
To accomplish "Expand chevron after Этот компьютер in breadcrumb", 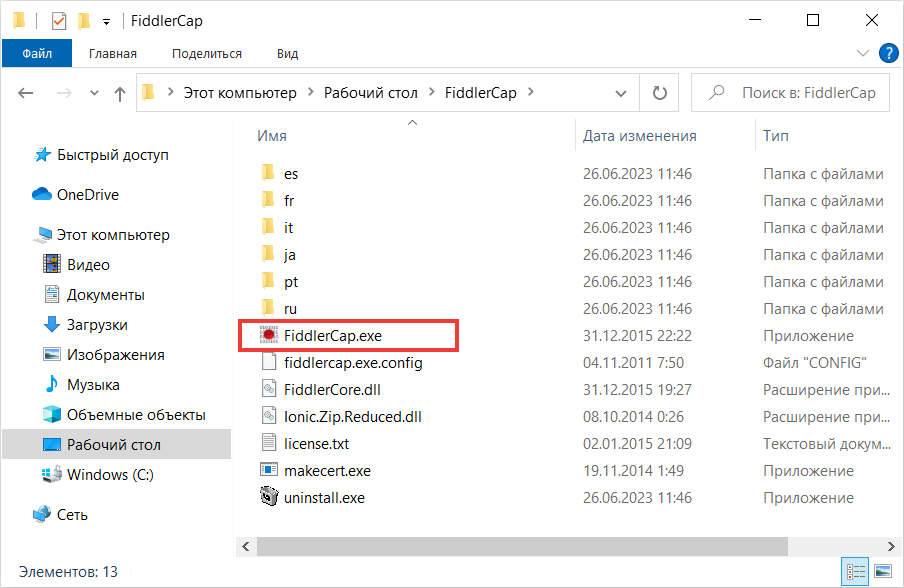I will 310,92.
